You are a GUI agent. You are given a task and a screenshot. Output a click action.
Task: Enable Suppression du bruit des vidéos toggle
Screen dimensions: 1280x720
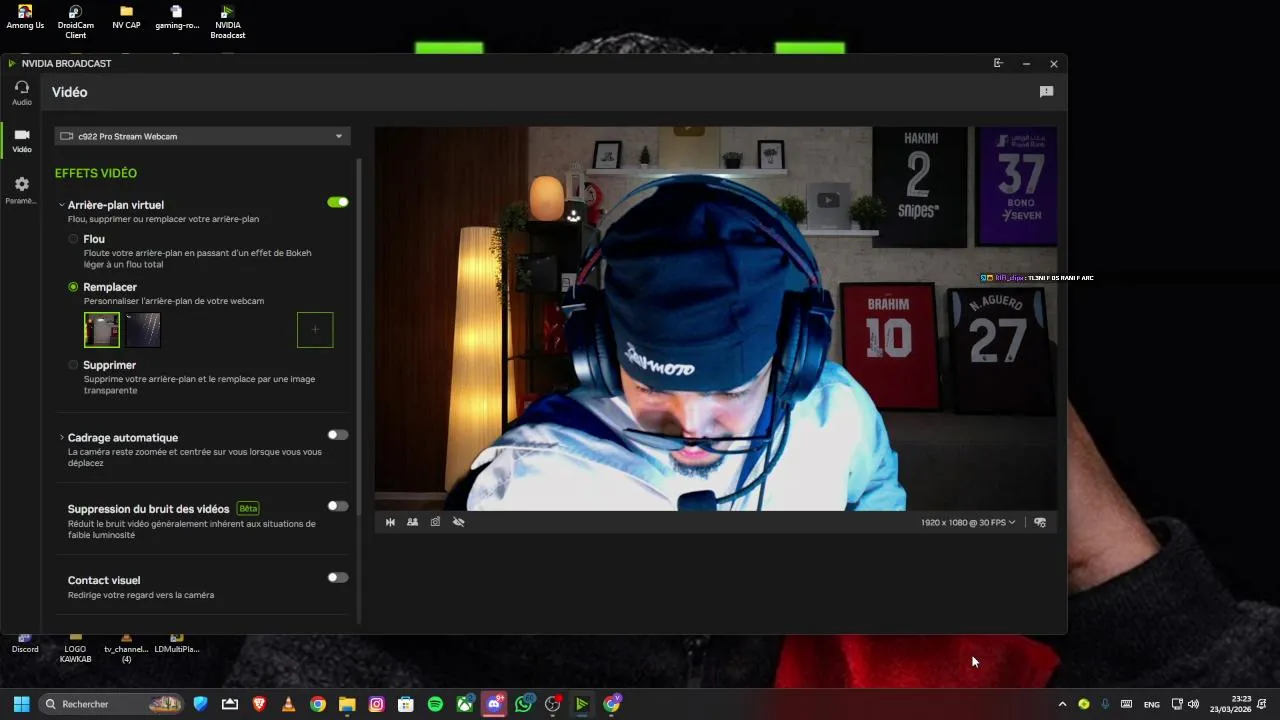tap(338, 506)
